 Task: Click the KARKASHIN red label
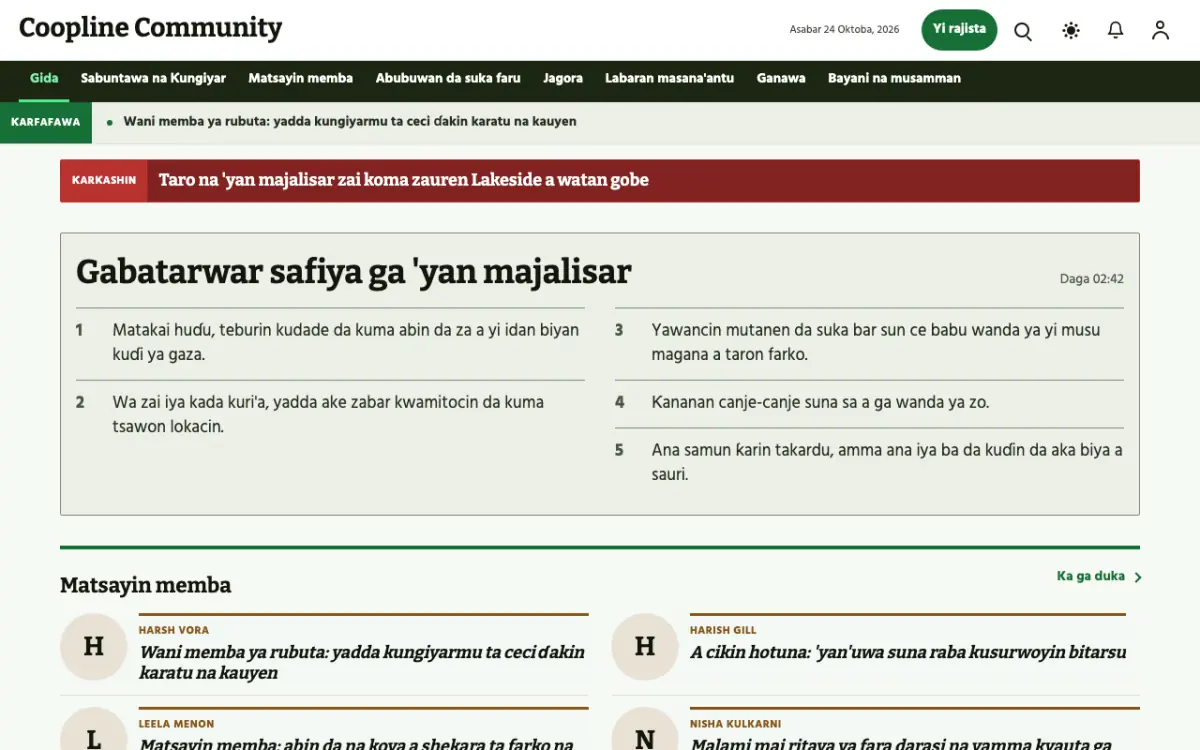pyautogui.click(x=104, y=181)
